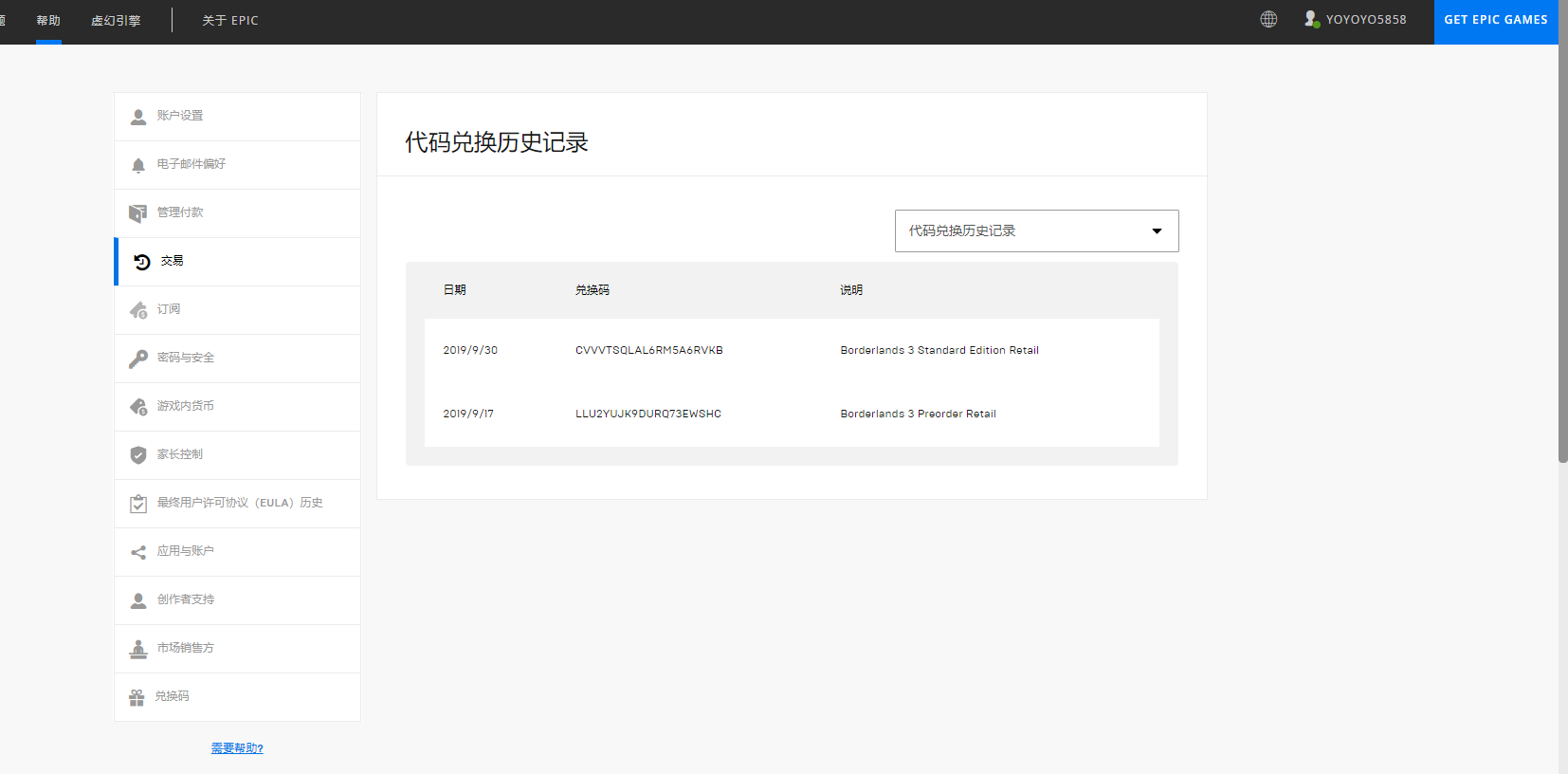
Task: Click the creator support person icon
Action: coord(138,600)
